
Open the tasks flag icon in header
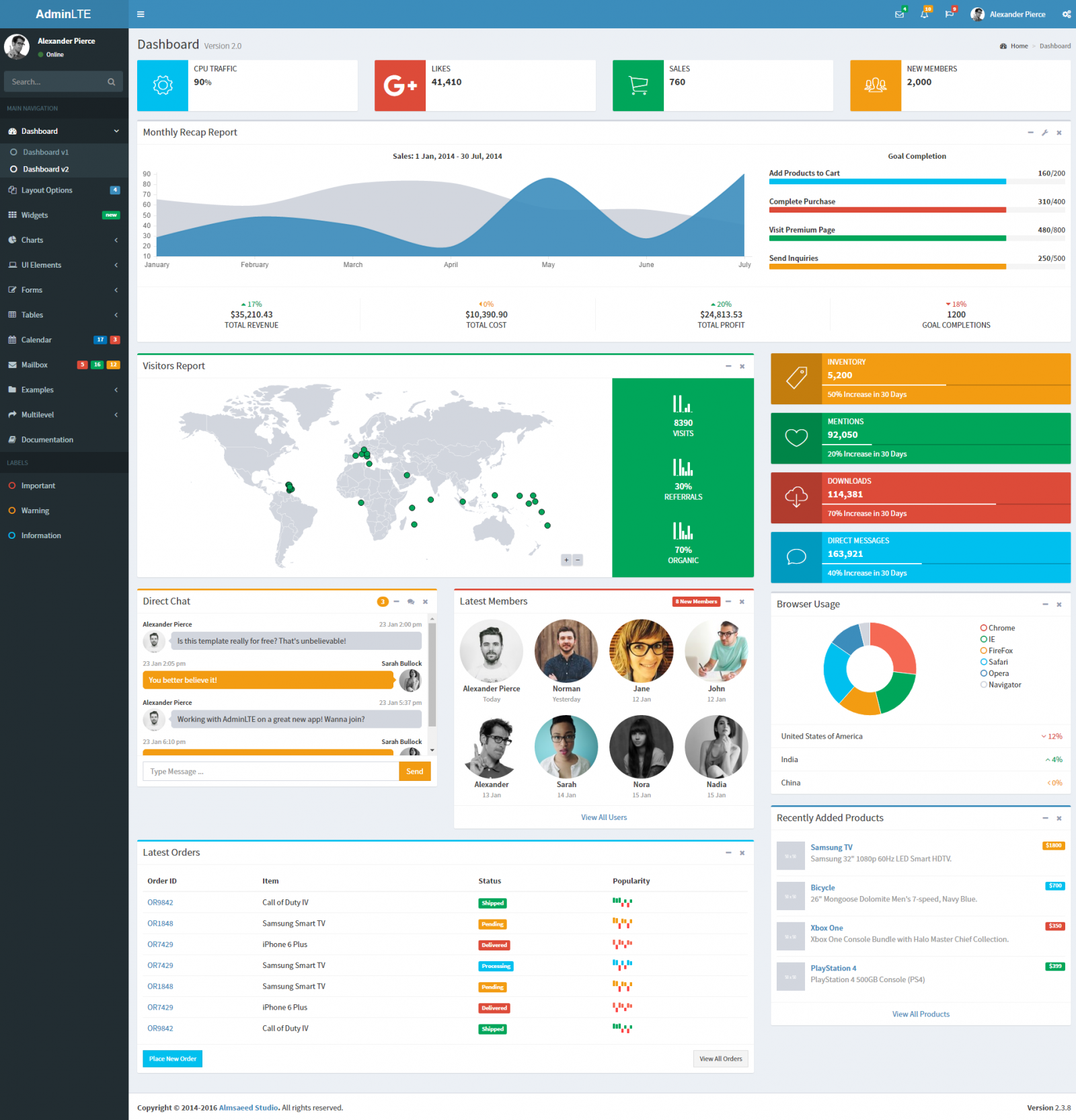(949, 14)
